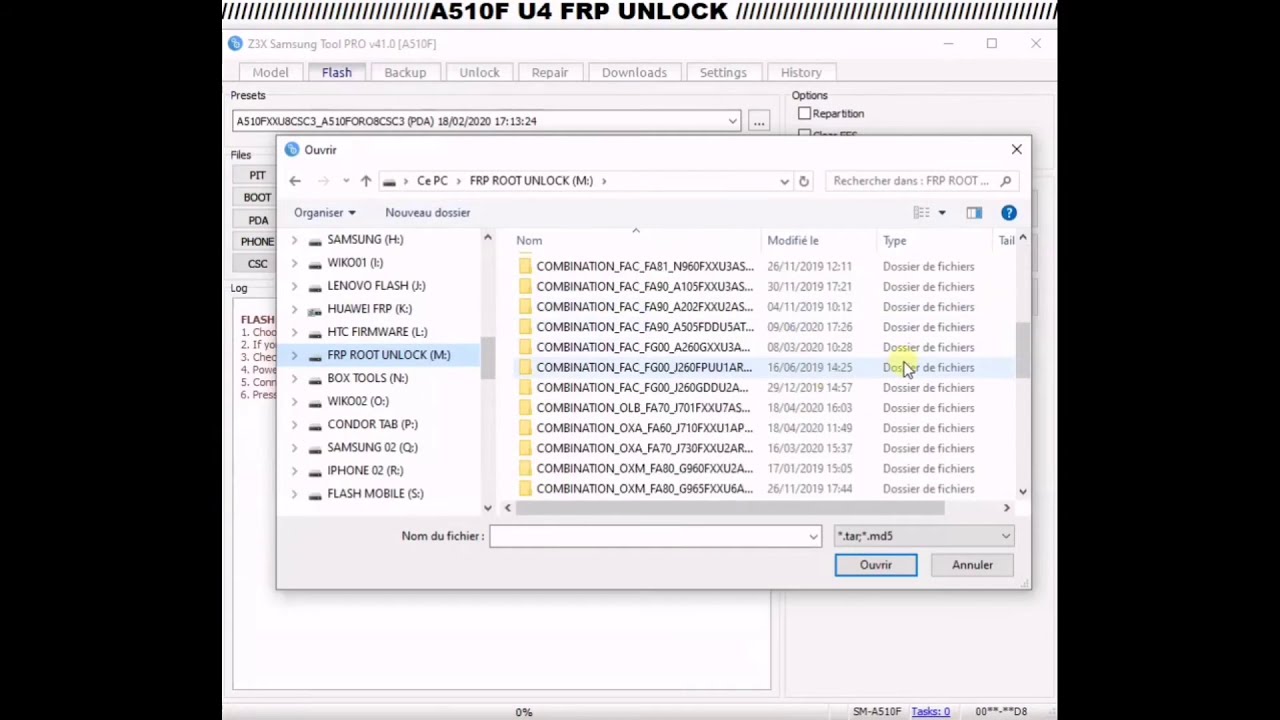The image size is (1280, 720).
Task: Focus the Rechercher dans FRP ROOT search box
Action: point(913,181)
